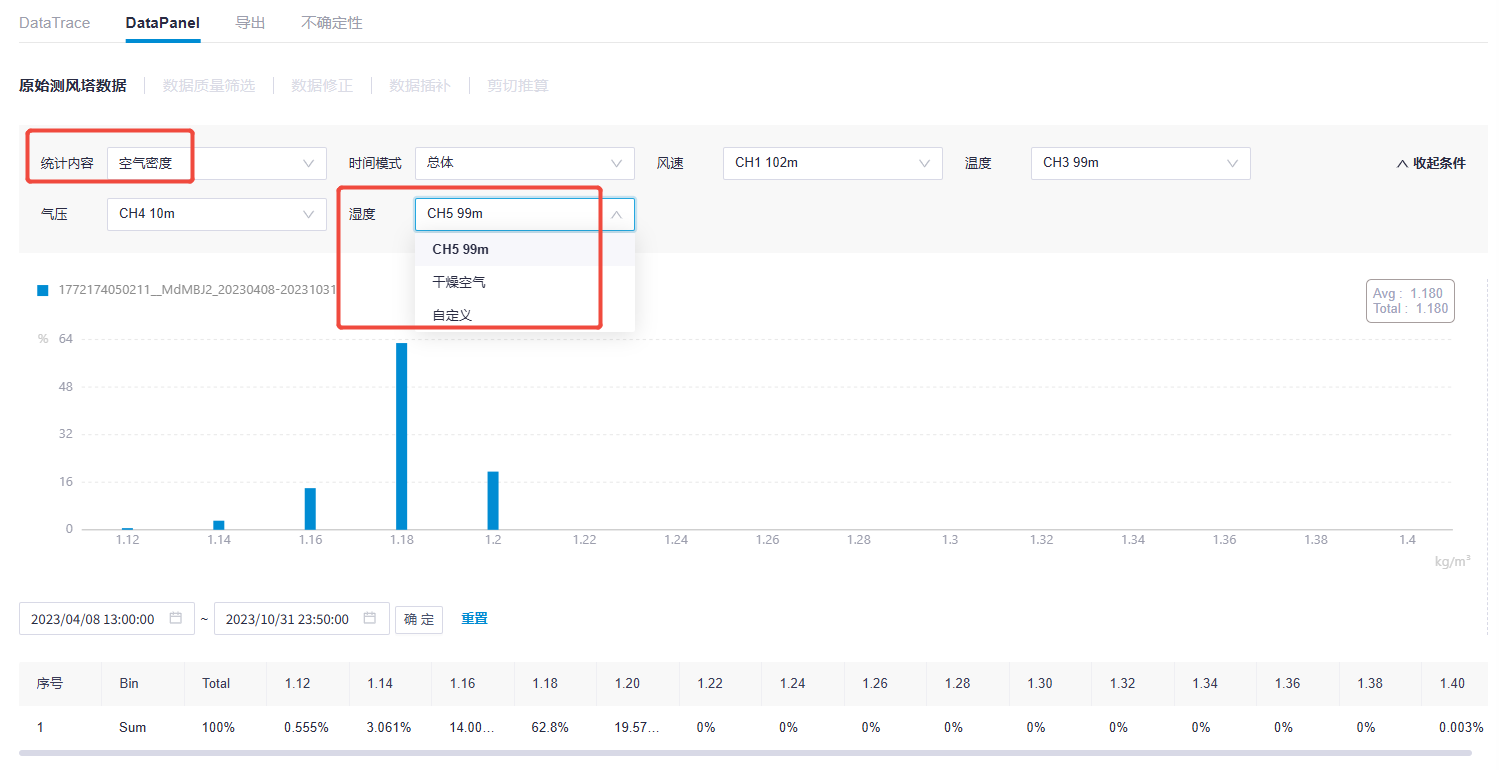This screenshot has width=1499, height=770.
Task: Switch to the DataTrace tab
Action: point(55,22)
